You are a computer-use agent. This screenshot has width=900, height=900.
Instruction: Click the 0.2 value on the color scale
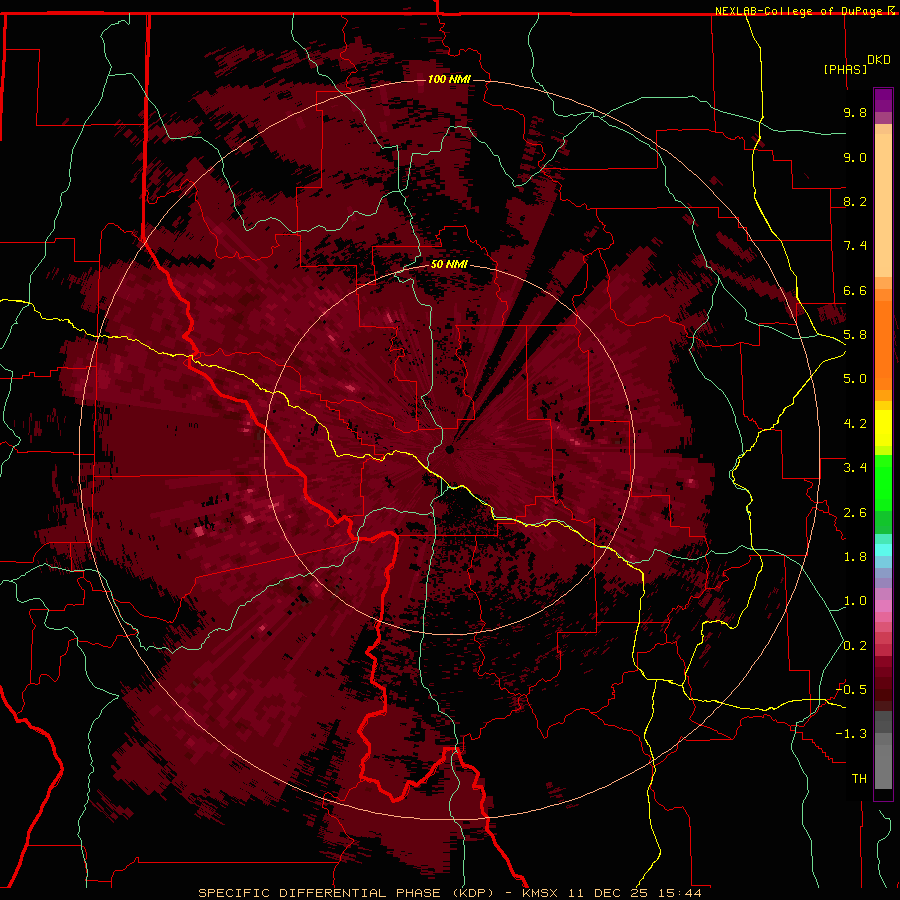(855, 646)
